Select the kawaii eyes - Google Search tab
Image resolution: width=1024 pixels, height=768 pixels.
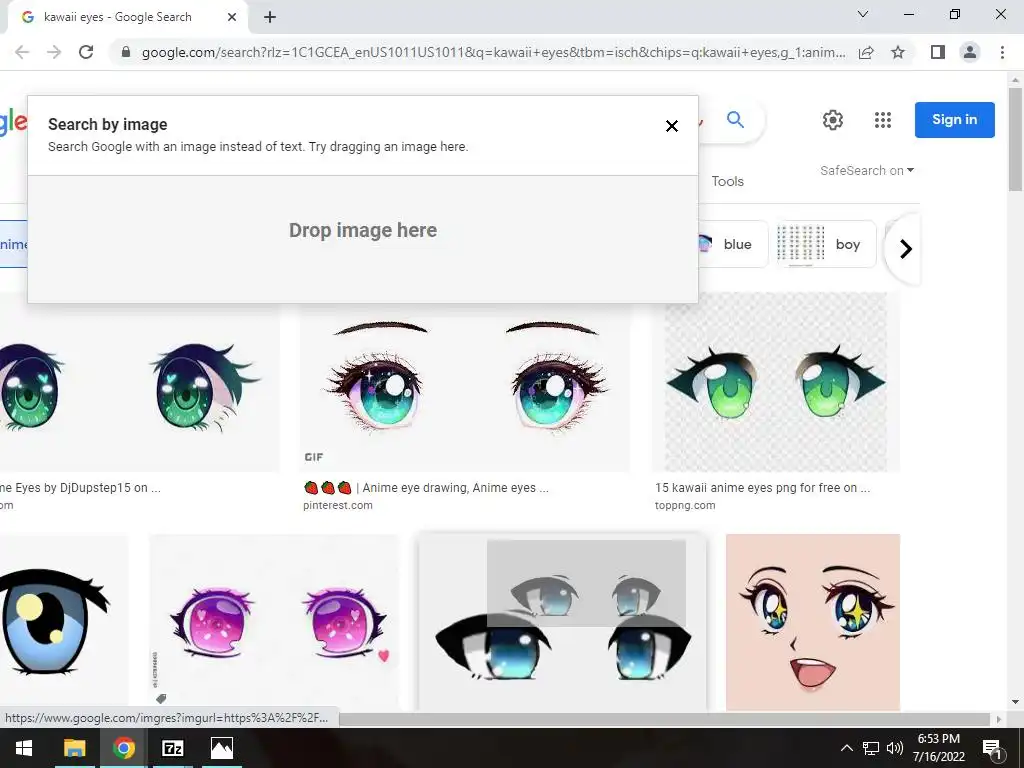(129, 17)
